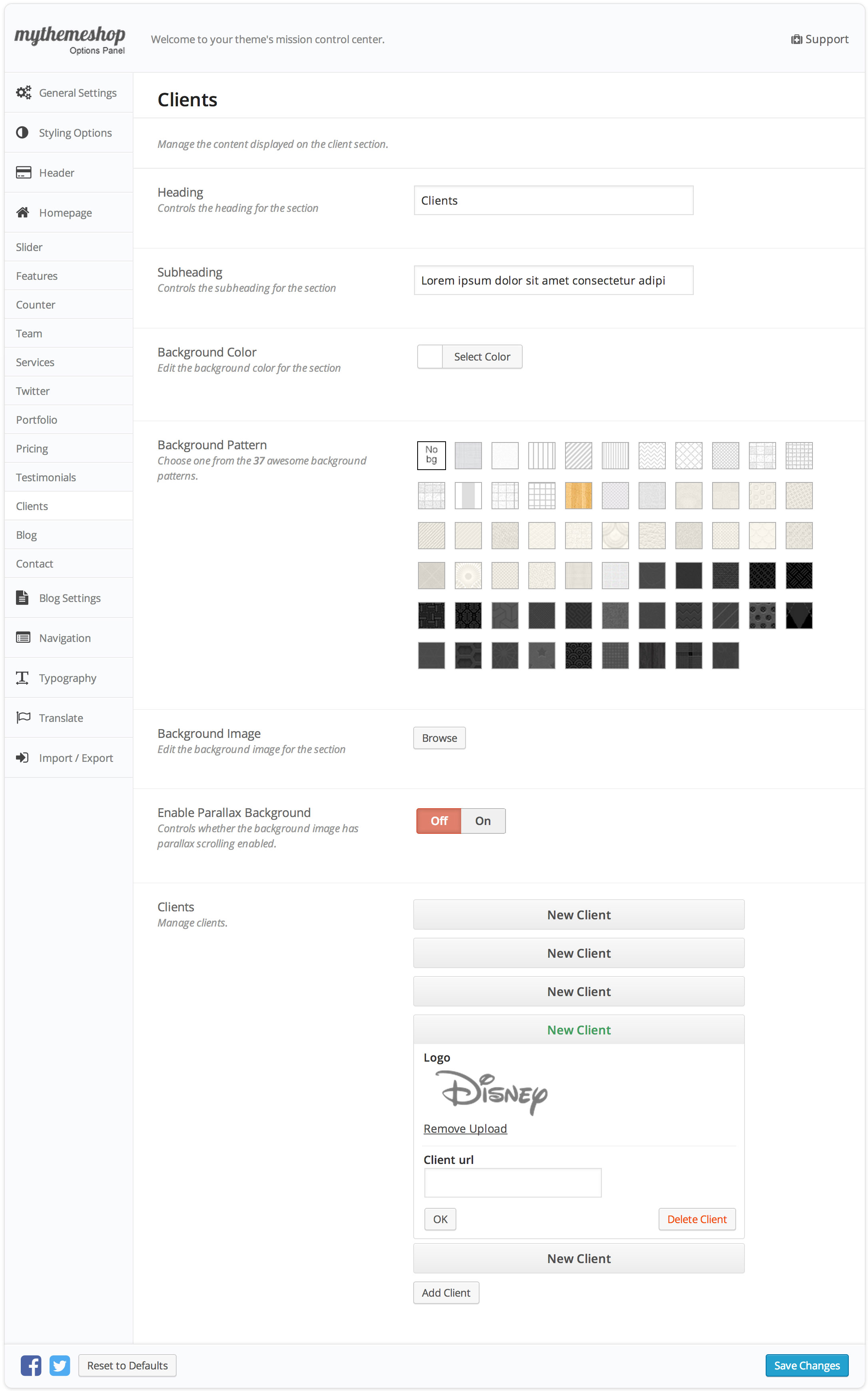Click the Homepage house icon

pos(23,212)
